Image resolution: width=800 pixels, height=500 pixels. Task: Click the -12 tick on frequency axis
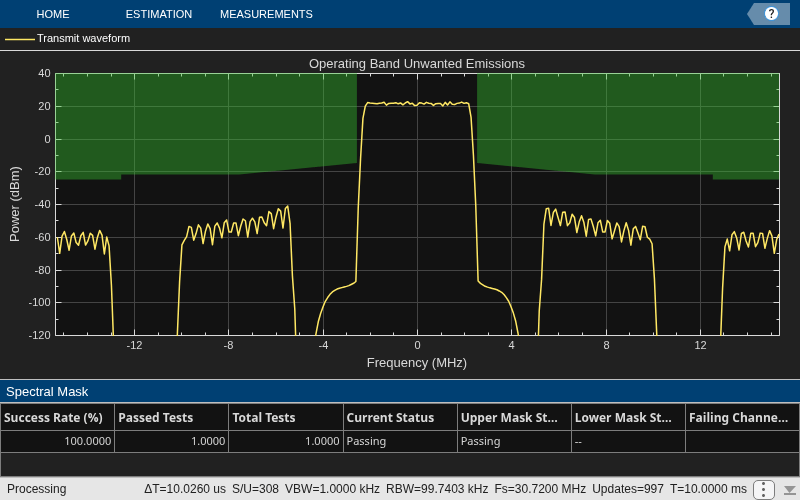pyautogui.click(x=134, y=345)
